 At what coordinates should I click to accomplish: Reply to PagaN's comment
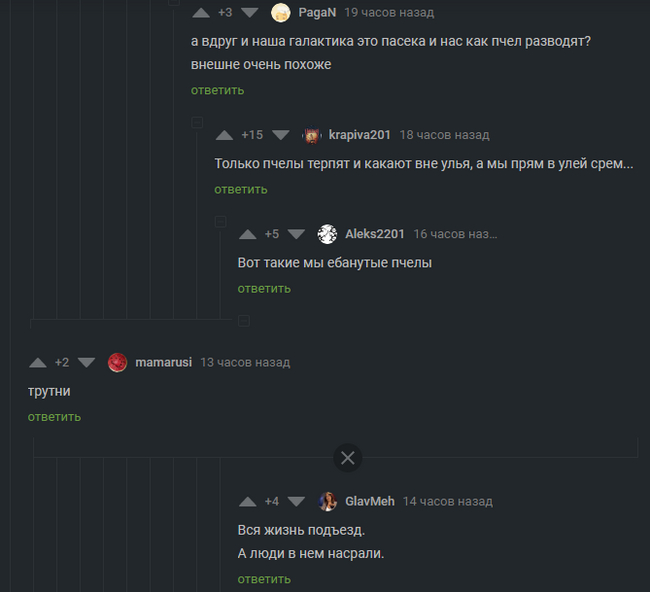coord(217,90)
